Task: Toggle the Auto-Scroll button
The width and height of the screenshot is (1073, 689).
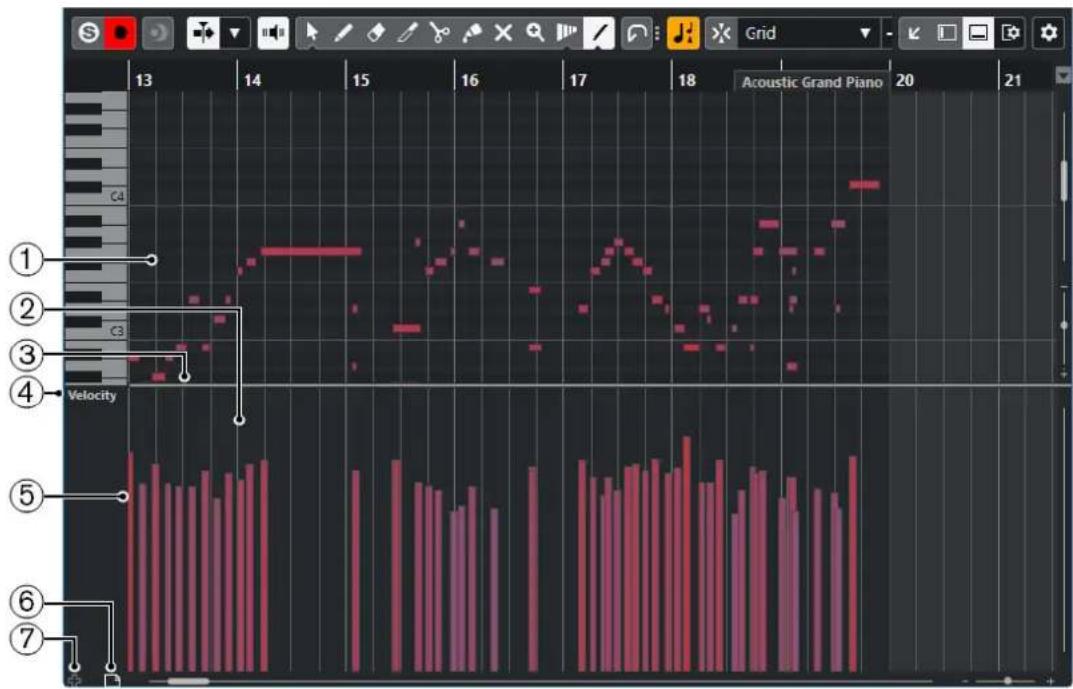Action: point(203,33)
